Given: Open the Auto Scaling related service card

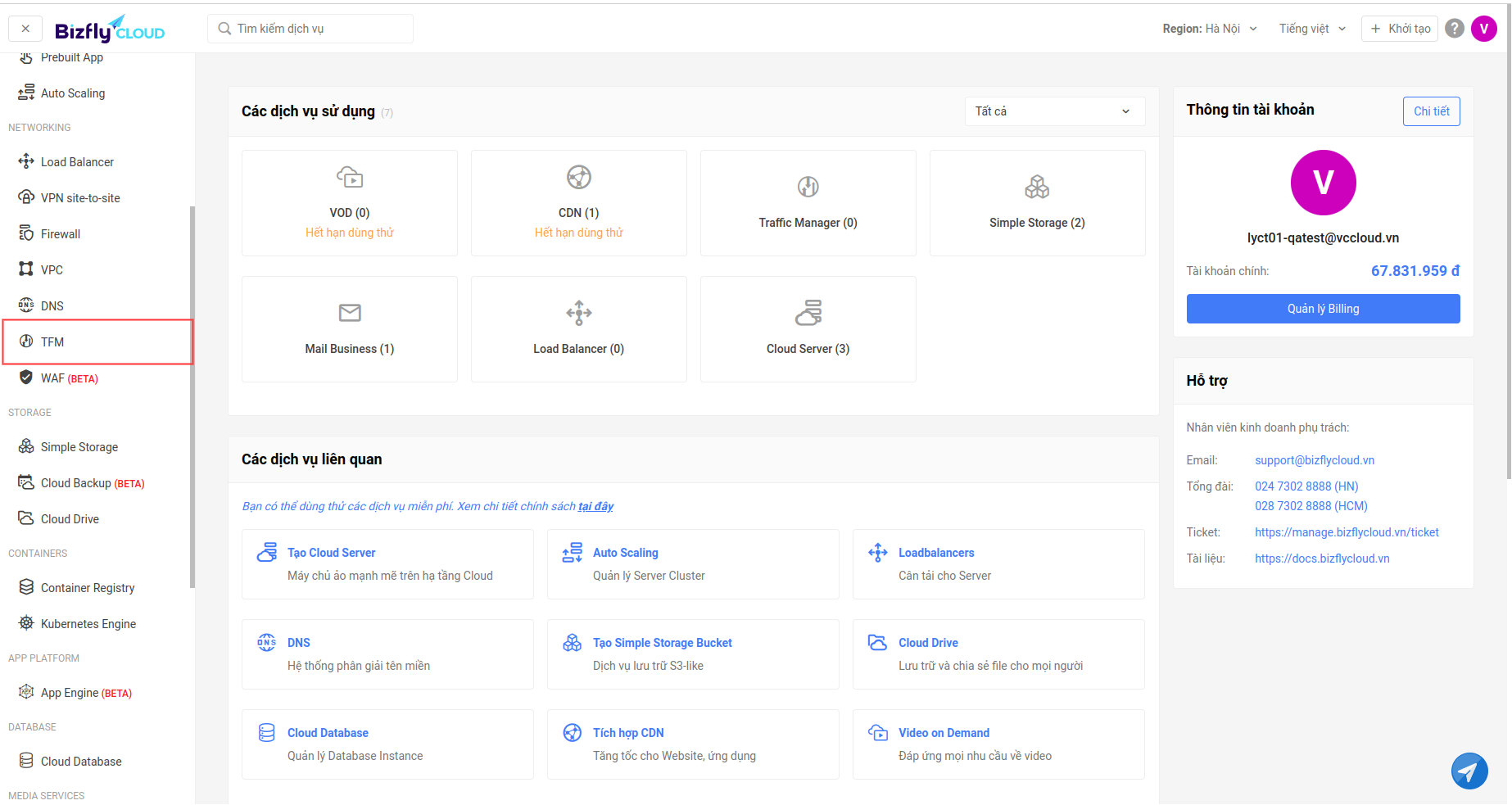Looking at the screenshot, I should click(x=693, y=564).
